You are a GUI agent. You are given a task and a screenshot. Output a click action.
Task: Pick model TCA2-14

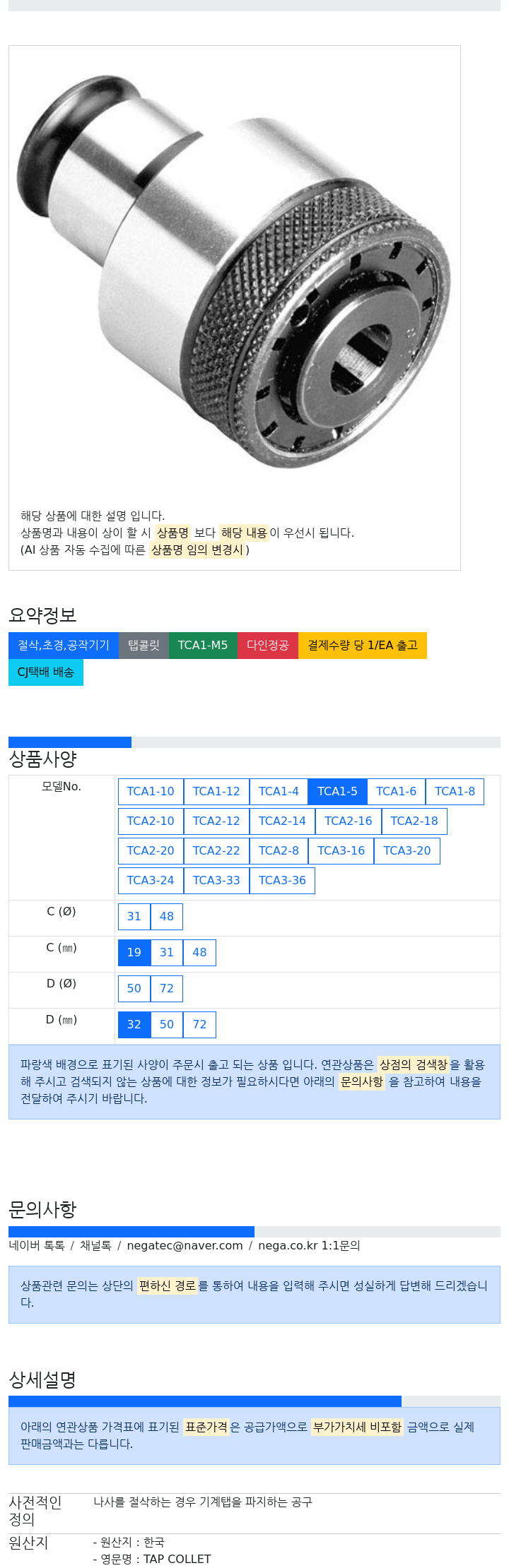pyautogui.click(x=282, y=821)
